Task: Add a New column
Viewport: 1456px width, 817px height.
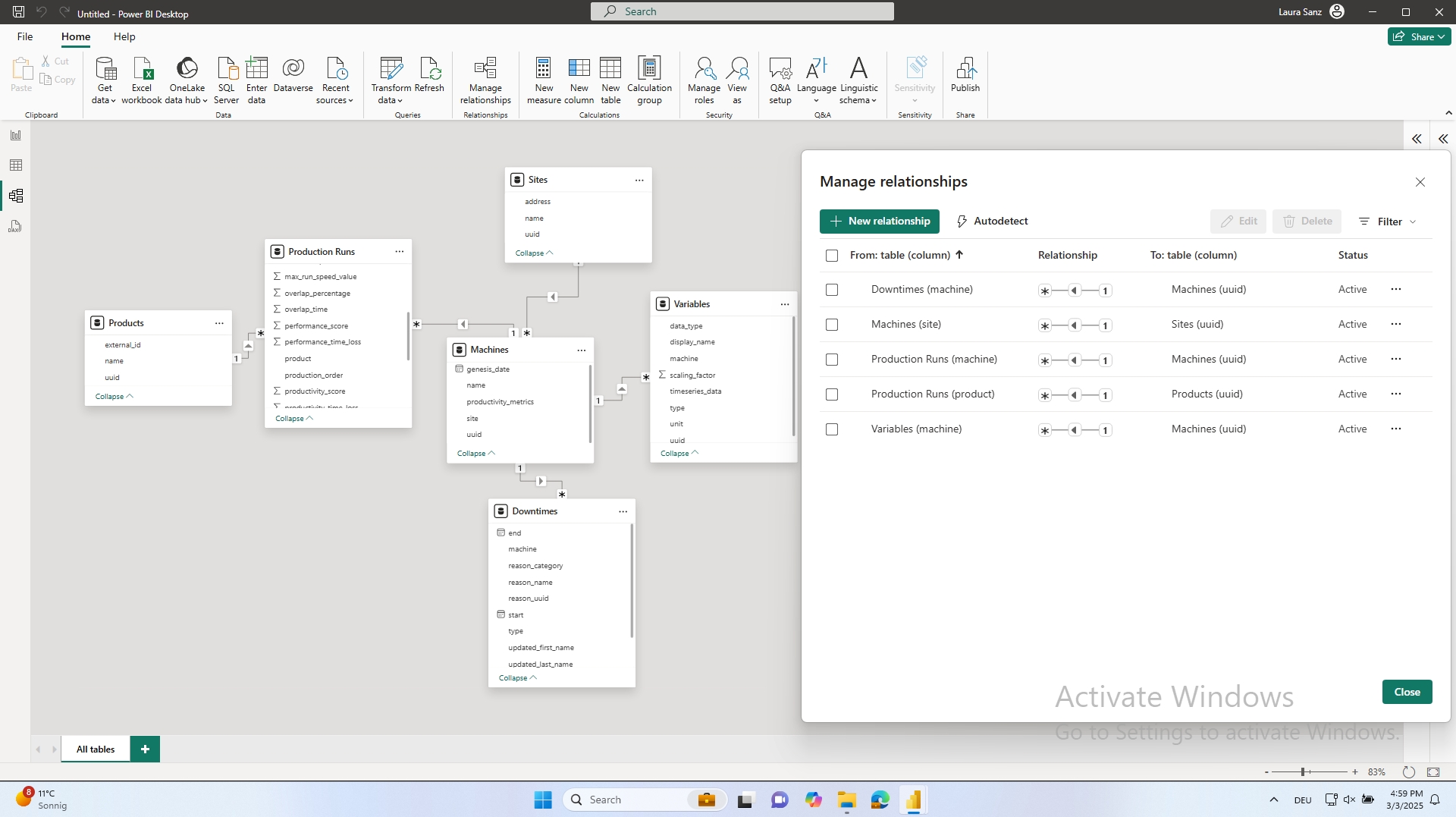Action: pyautogui.click(x=579, y=80)
